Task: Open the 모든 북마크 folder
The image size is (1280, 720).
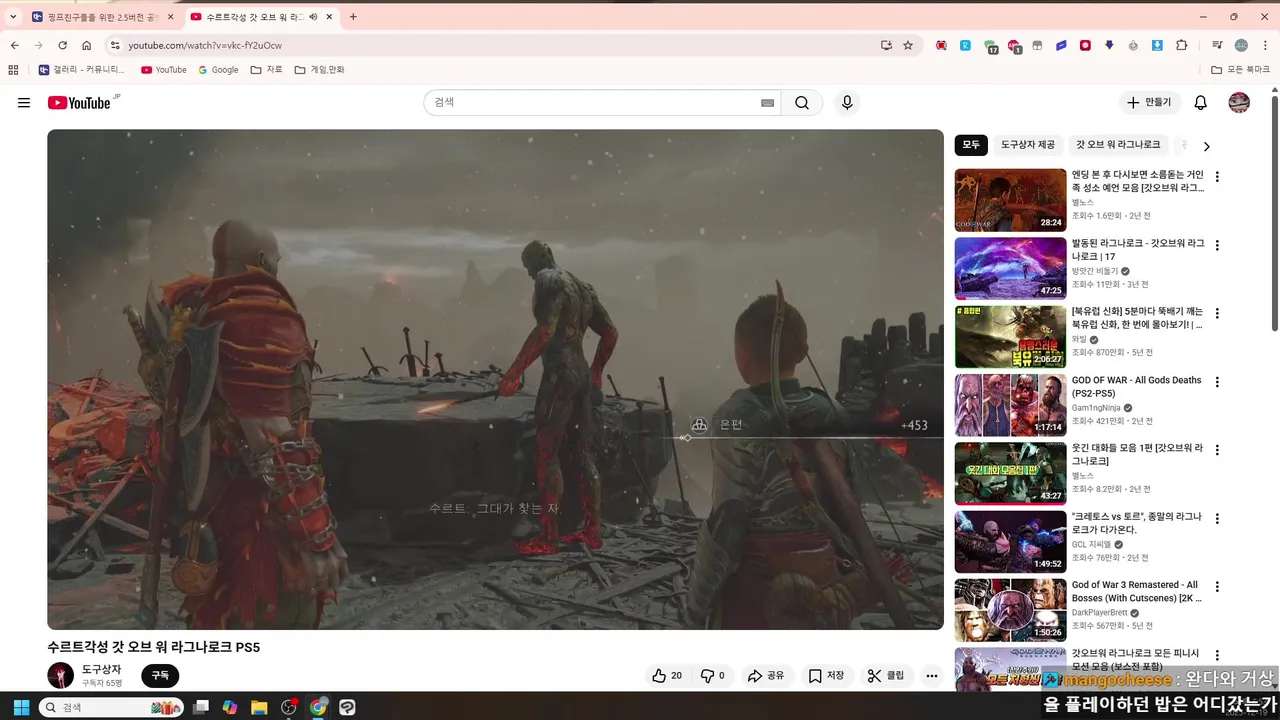Action: (x=1240, y=70)
